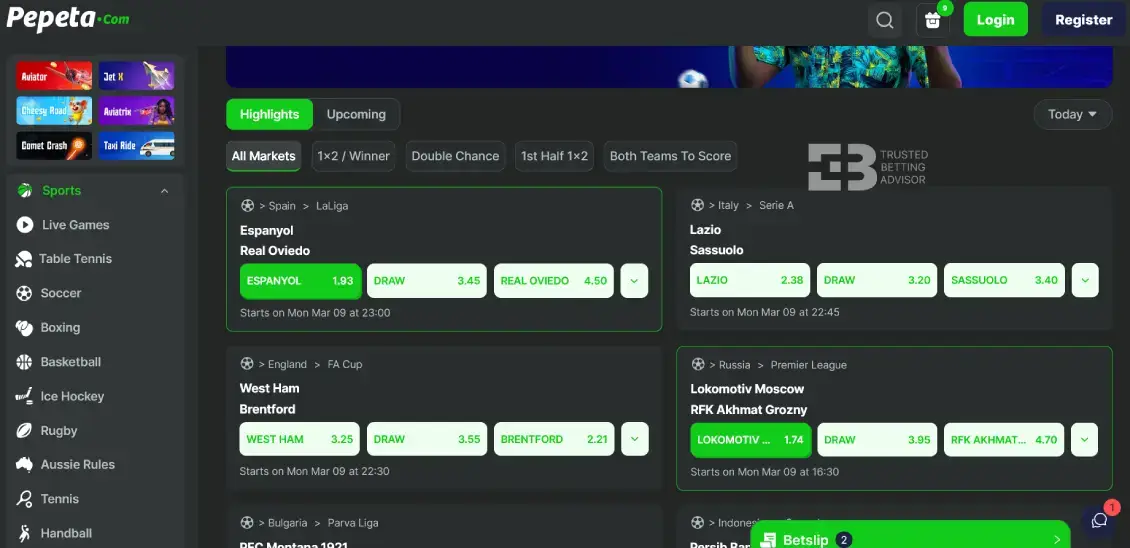The width and height of the screenshot is (1130, 548).
Task: Pick Real Oviedo at 4.50
Action: 553,280
